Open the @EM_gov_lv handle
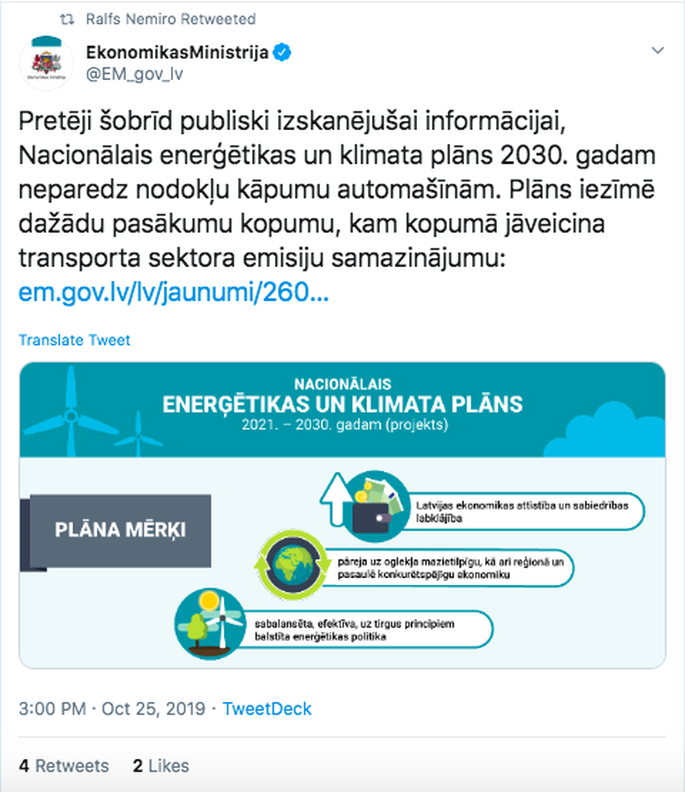 134,74
